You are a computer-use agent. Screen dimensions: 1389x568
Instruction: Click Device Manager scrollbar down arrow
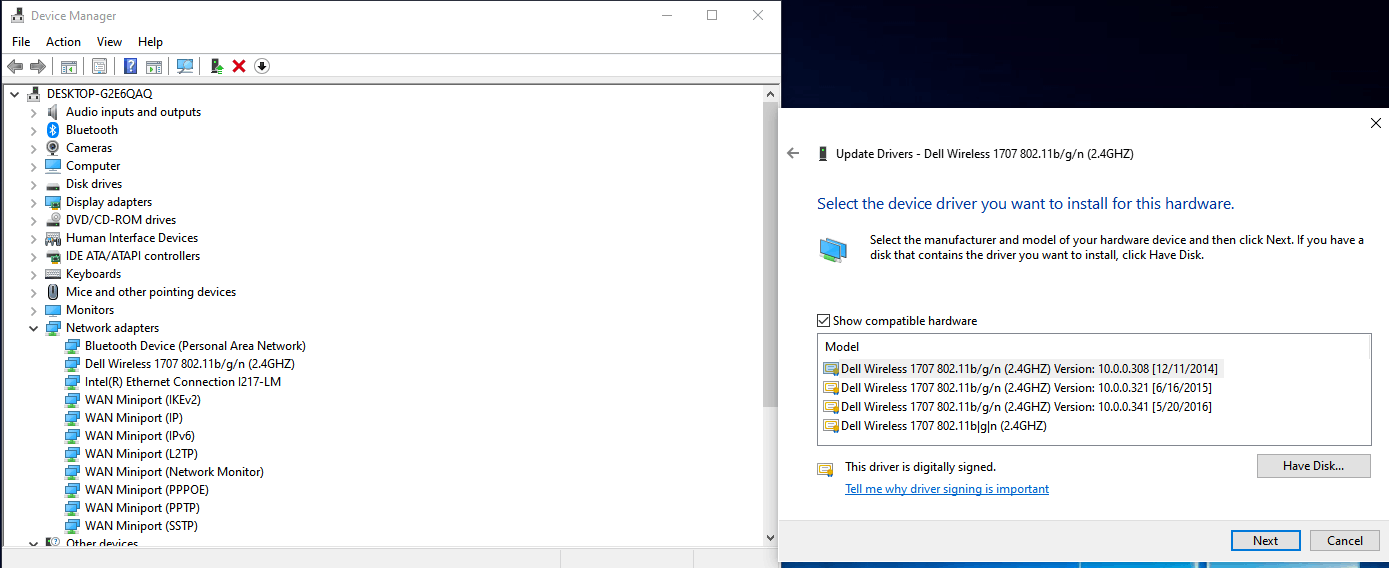coord(770,538)
